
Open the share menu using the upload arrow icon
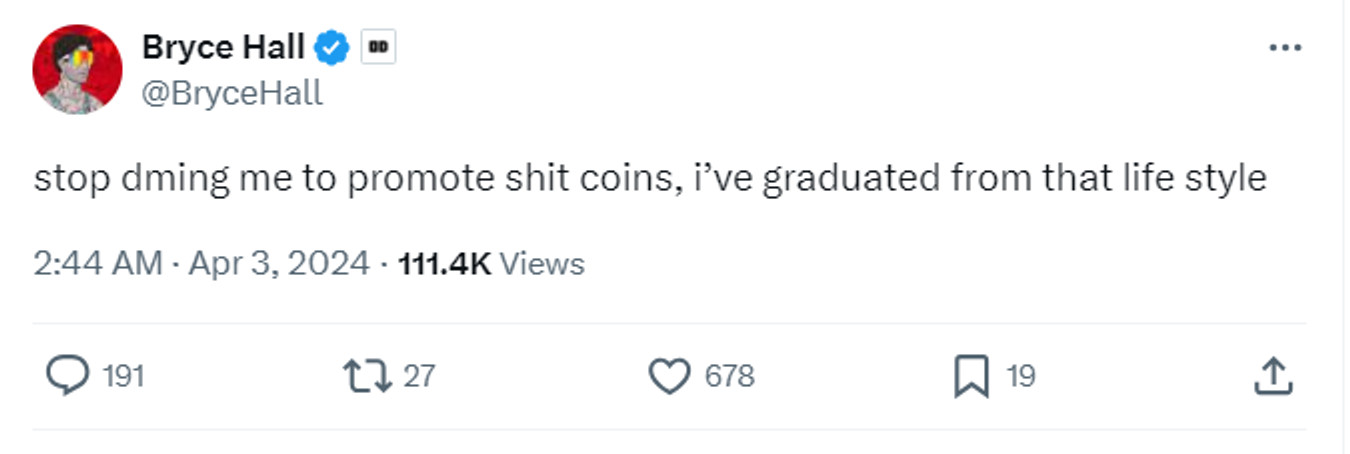point(1272,376)
